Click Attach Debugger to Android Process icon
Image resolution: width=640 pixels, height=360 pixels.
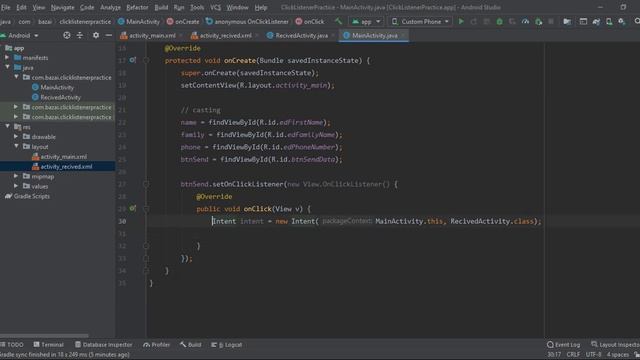[538, 22]
